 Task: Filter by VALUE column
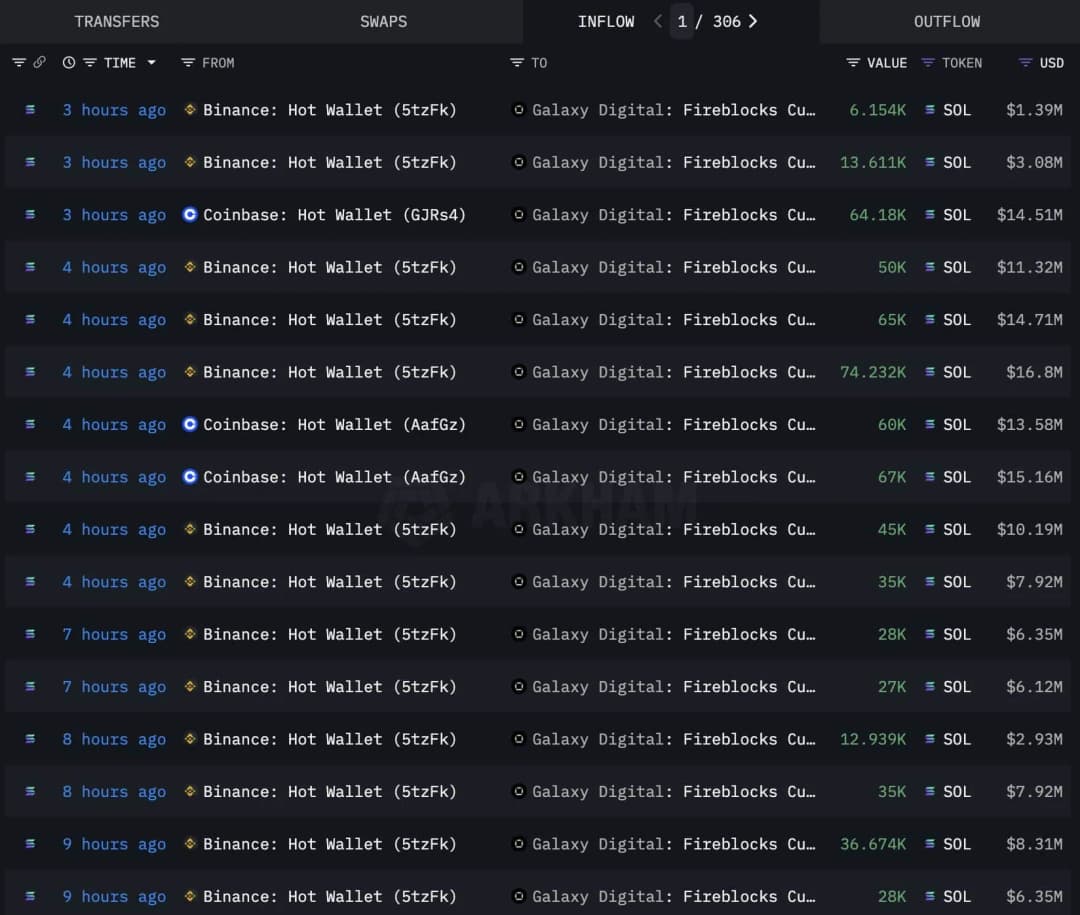pos(853,63)
